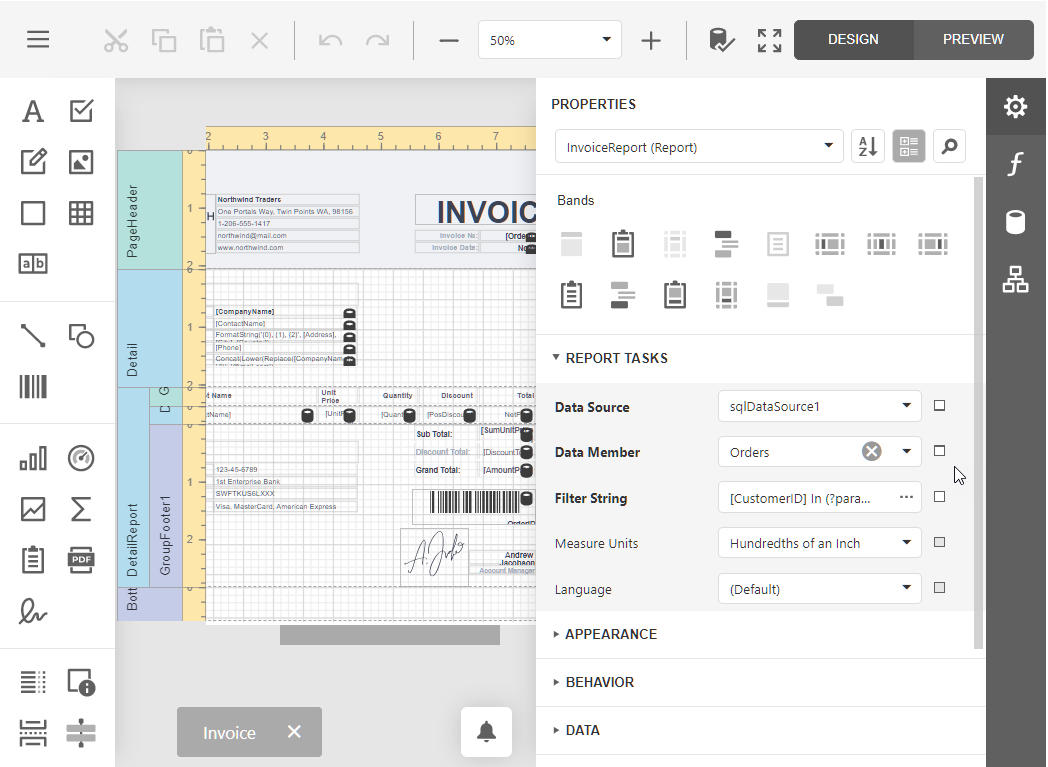Image resolution: width=1048 pixels, height=767 pixels.
Task: Open the hamburger menu
Action: point(38,39)
